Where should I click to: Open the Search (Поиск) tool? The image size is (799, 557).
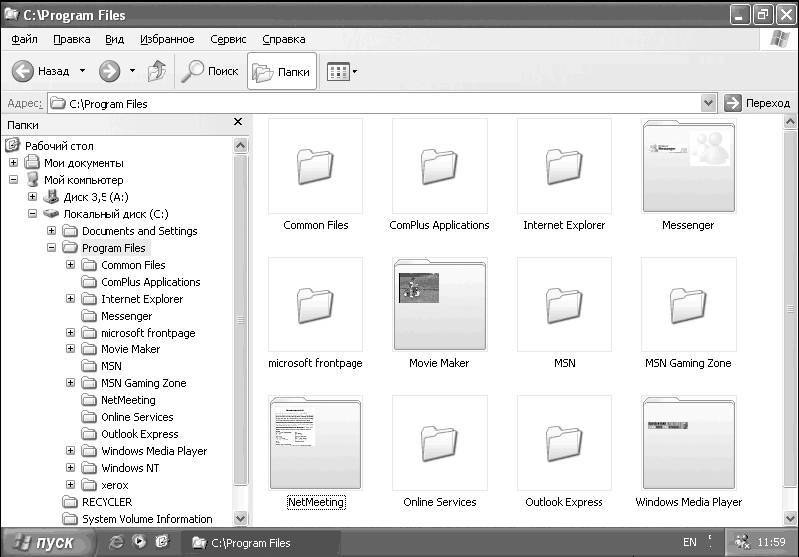coord(210,71)
